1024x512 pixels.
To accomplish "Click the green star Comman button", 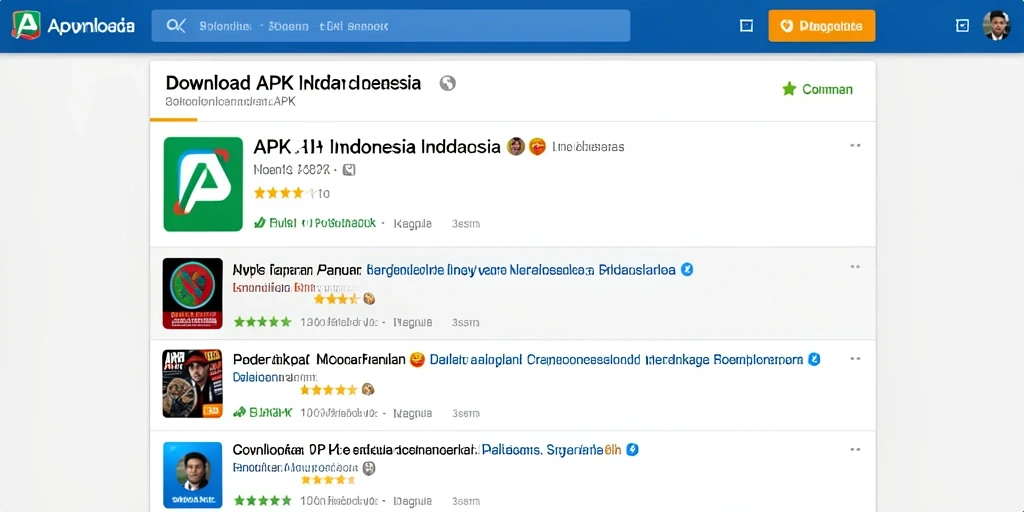I will click(818, 89).
